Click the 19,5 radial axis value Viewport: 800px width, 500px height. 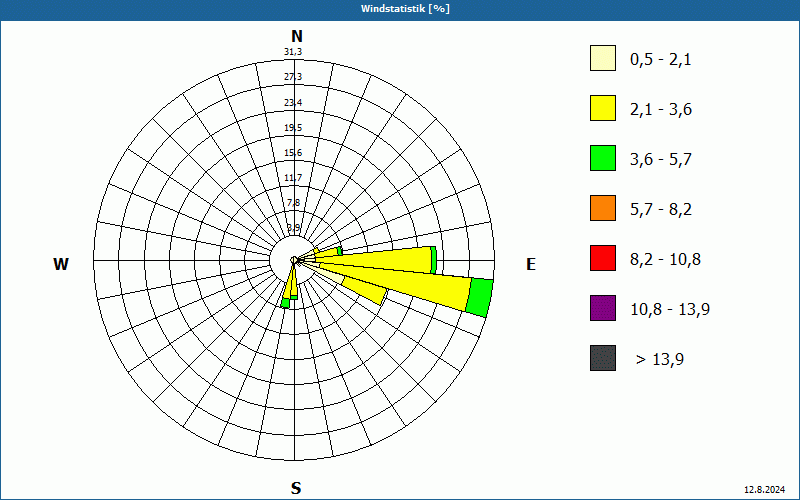coord(293,128)
